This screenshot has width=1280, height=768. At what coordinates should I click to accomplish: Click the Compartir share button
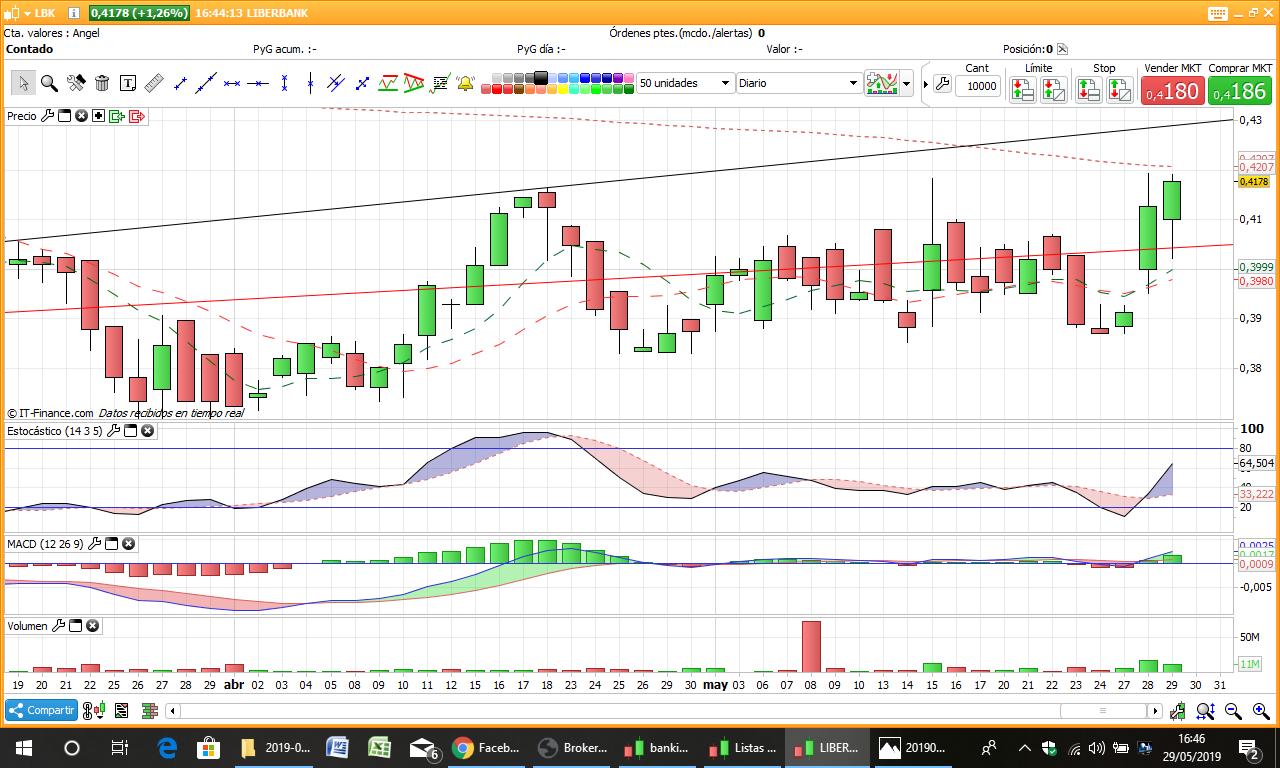click(x=42, y=710)
